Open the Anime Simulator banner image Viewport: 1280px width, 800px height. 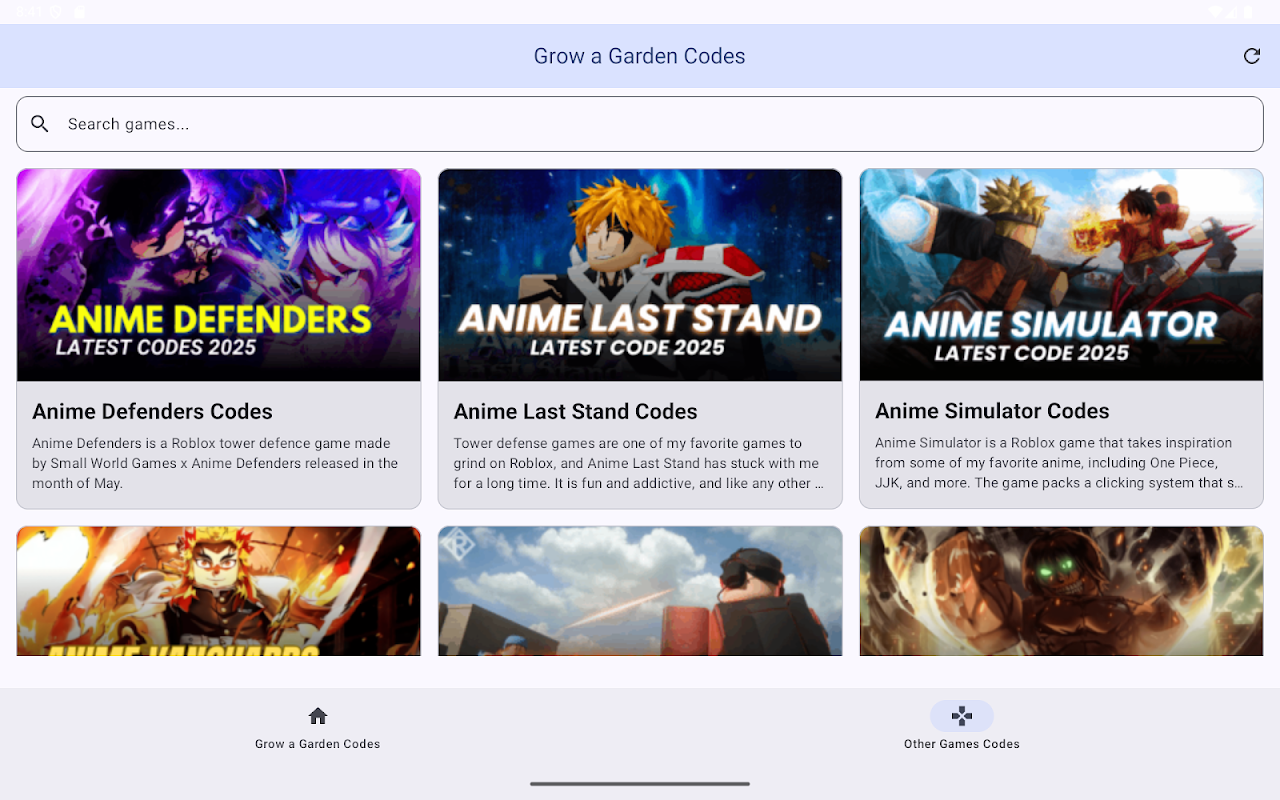tap(1062, 275)
